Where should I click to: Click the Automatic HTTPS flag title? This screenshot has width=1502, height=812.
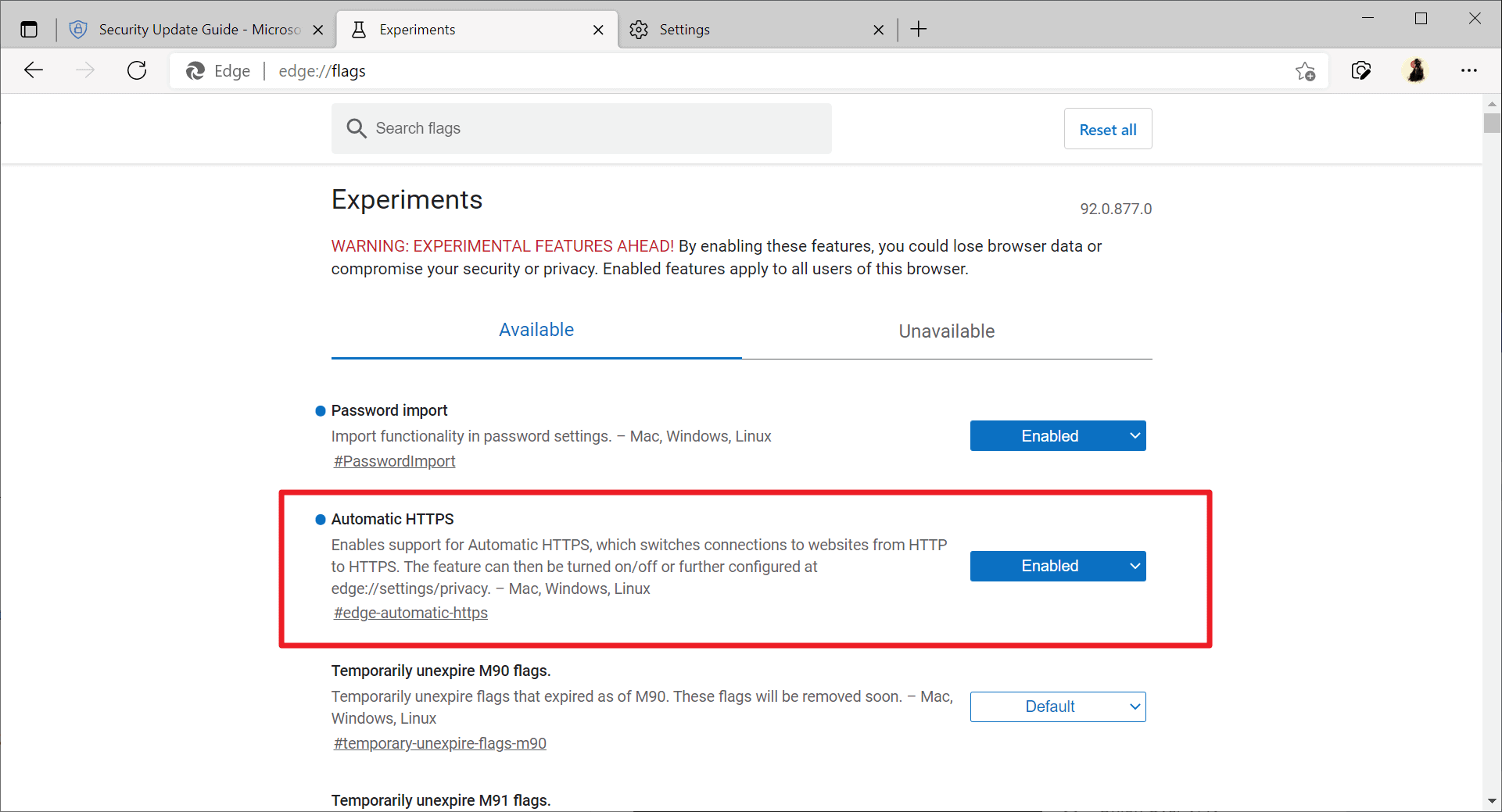tap(393, 519)
